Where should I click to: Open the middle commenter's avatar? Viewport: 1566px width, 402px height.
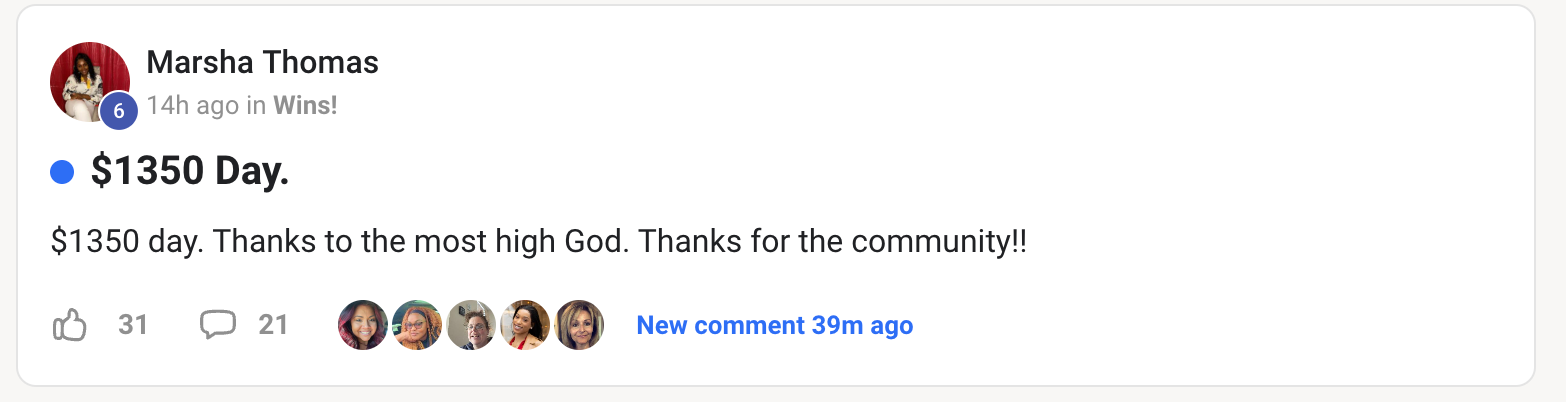[x=471, y=325]
